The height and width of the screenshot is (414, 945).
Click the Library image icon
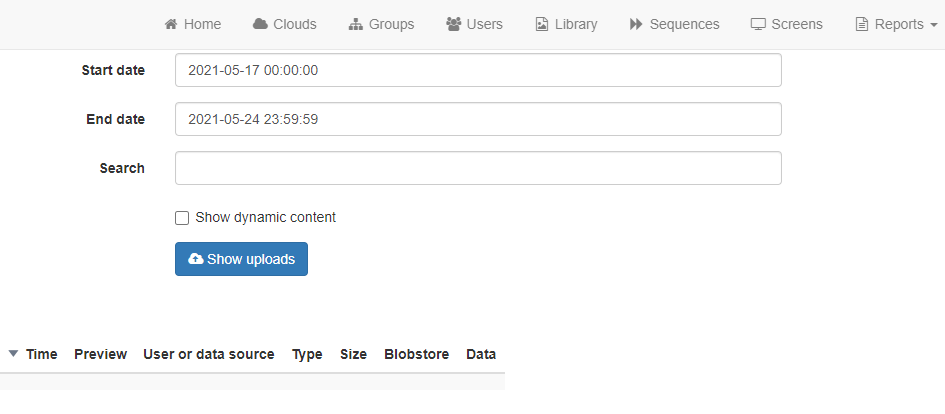click(542, 24)
